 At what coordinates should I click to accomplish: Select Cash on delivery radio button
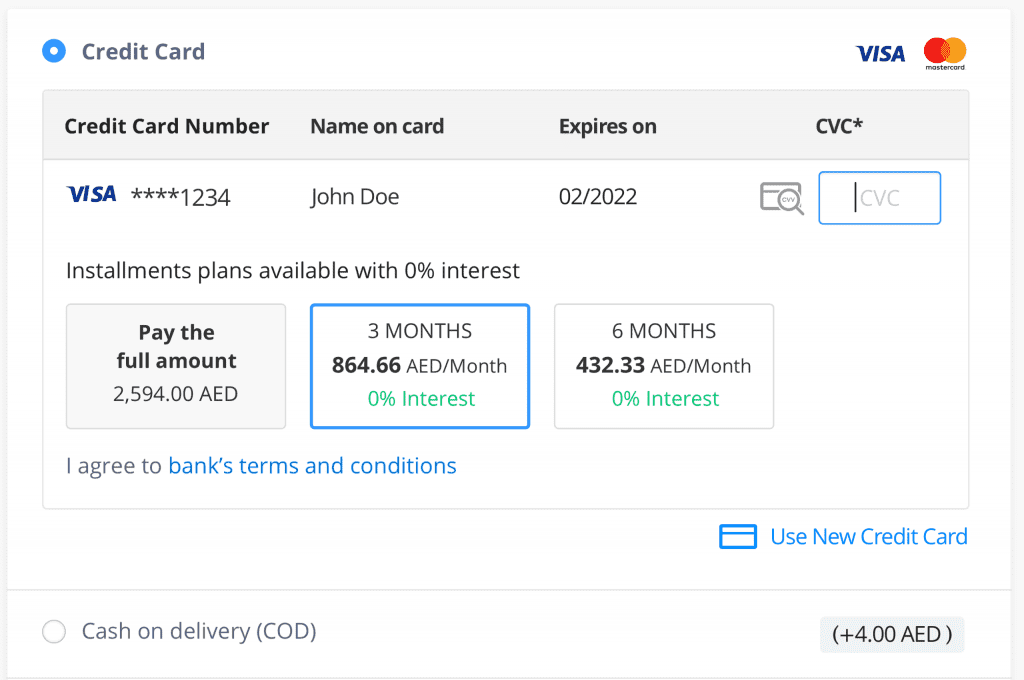54,632
